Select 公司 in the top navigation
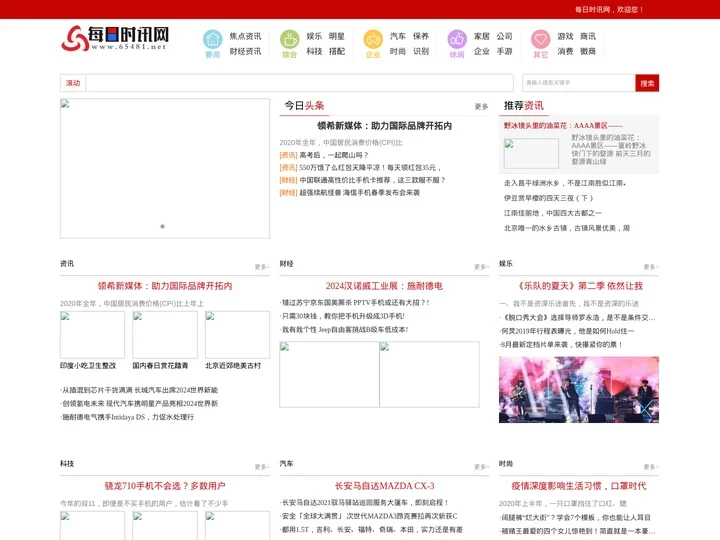This screenshot has height=540, width=720. tap(504, 36)
